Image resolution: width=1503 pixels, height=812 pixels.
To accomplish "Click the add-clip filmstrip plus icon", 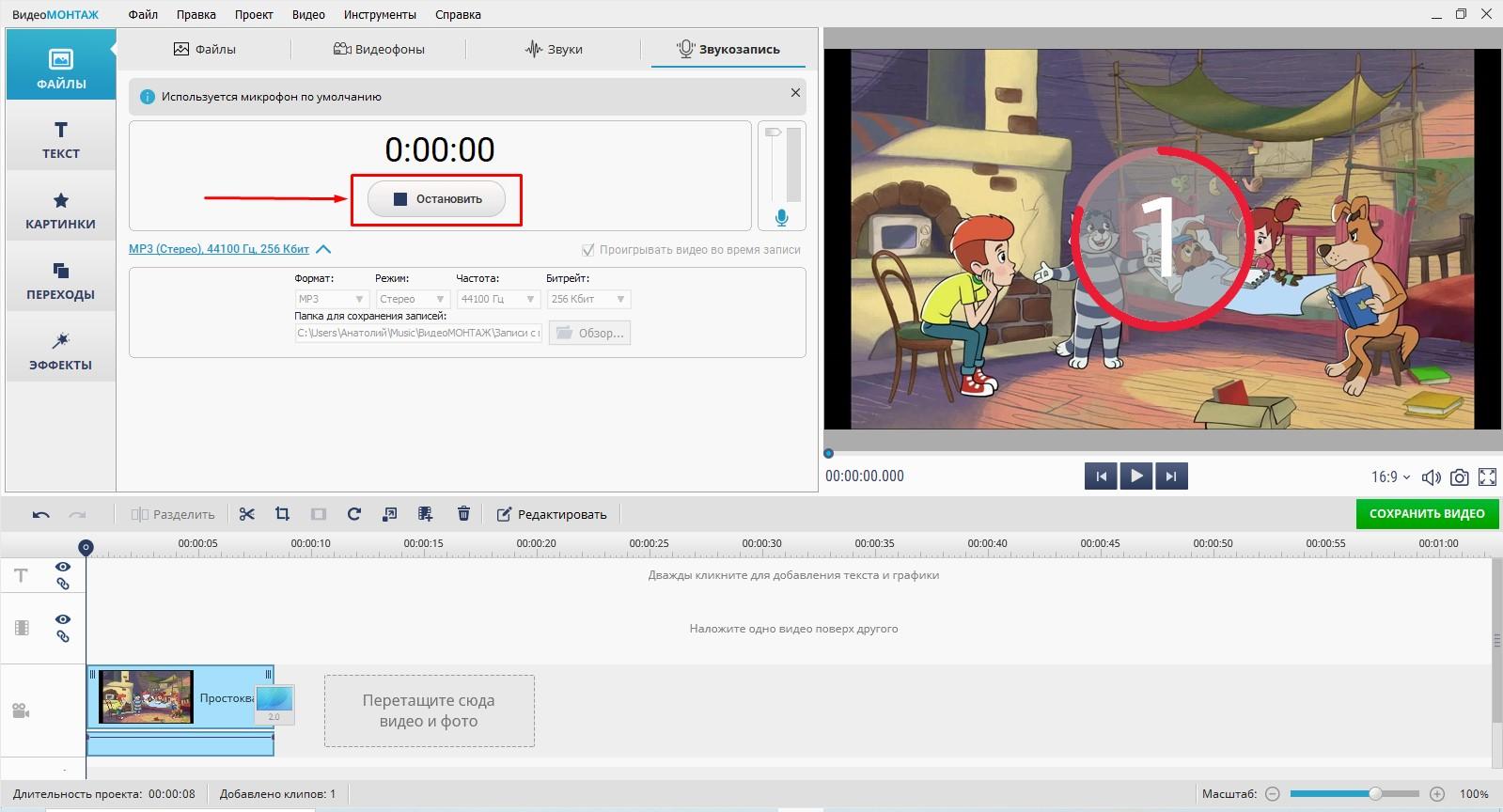I will tap(425, 514).
